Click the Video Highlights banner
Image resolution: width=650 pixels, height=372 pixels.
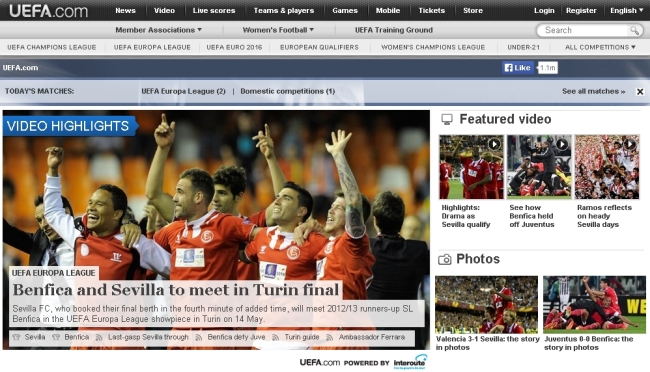tap(70, 126)
